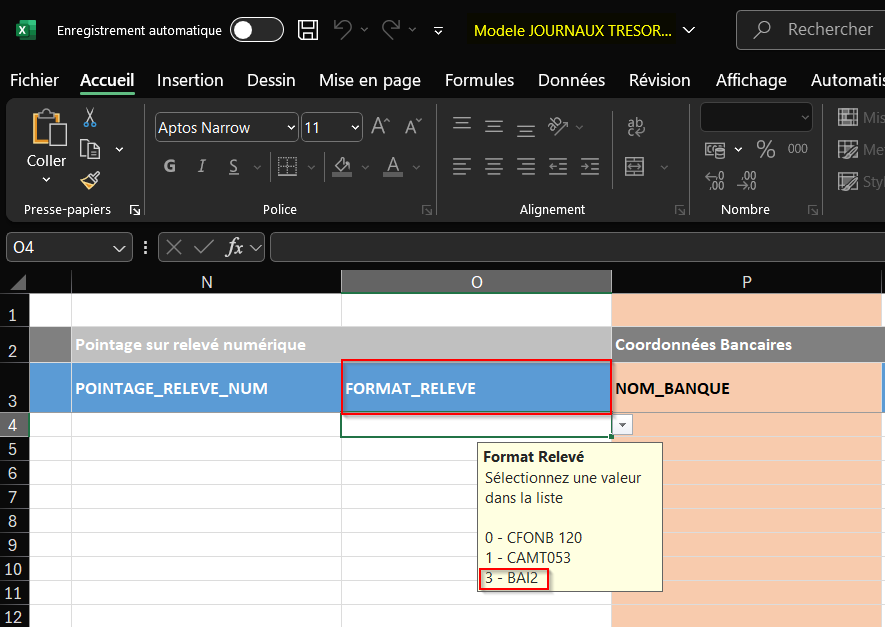The image size is (885, 627).
Task: Switch to the Formules tab
Action: tap(479, 80)
